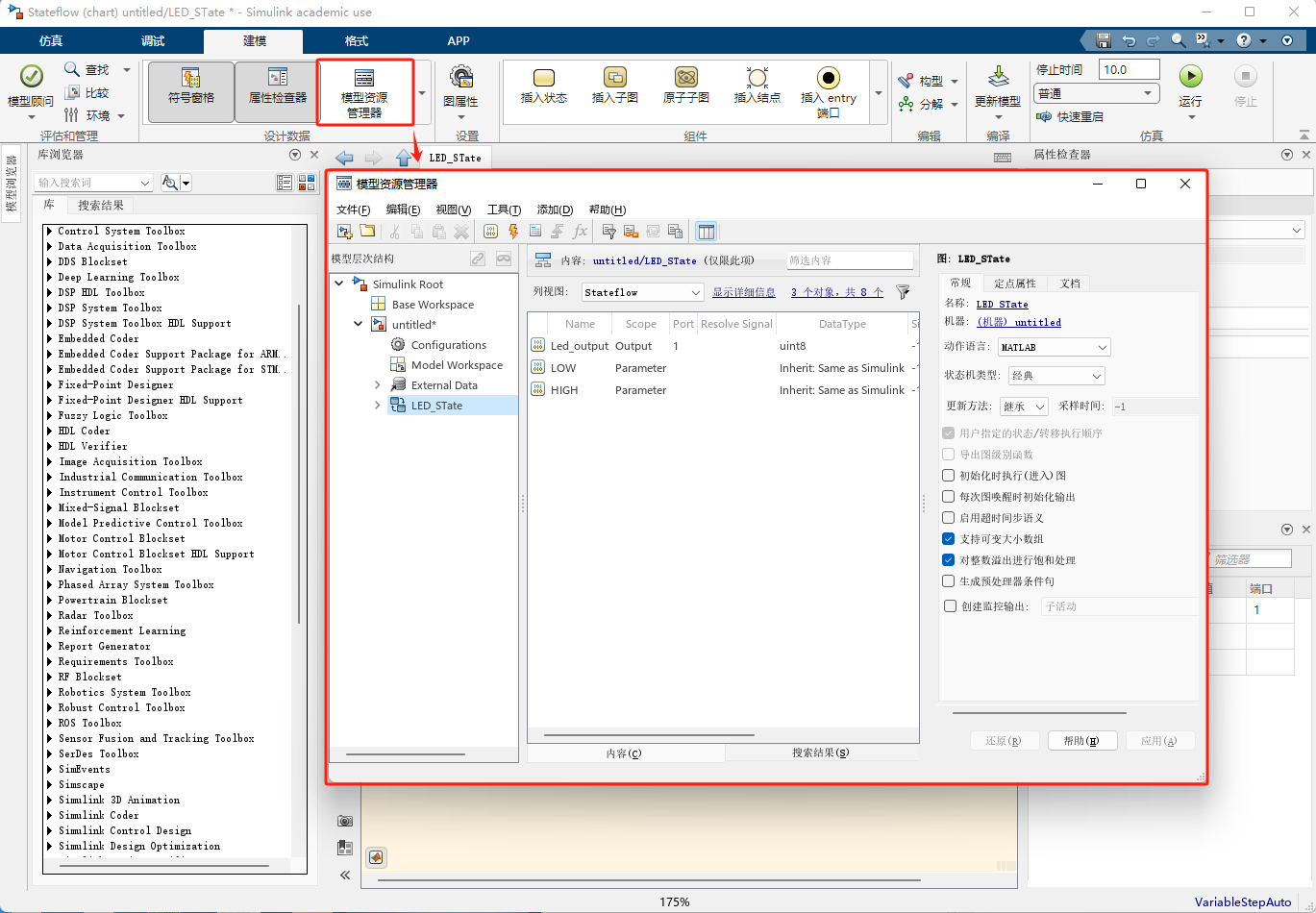This screenshot has width=1316, height=913.
Task: Check 生成预处理器条件句
Action: (949, 580)
